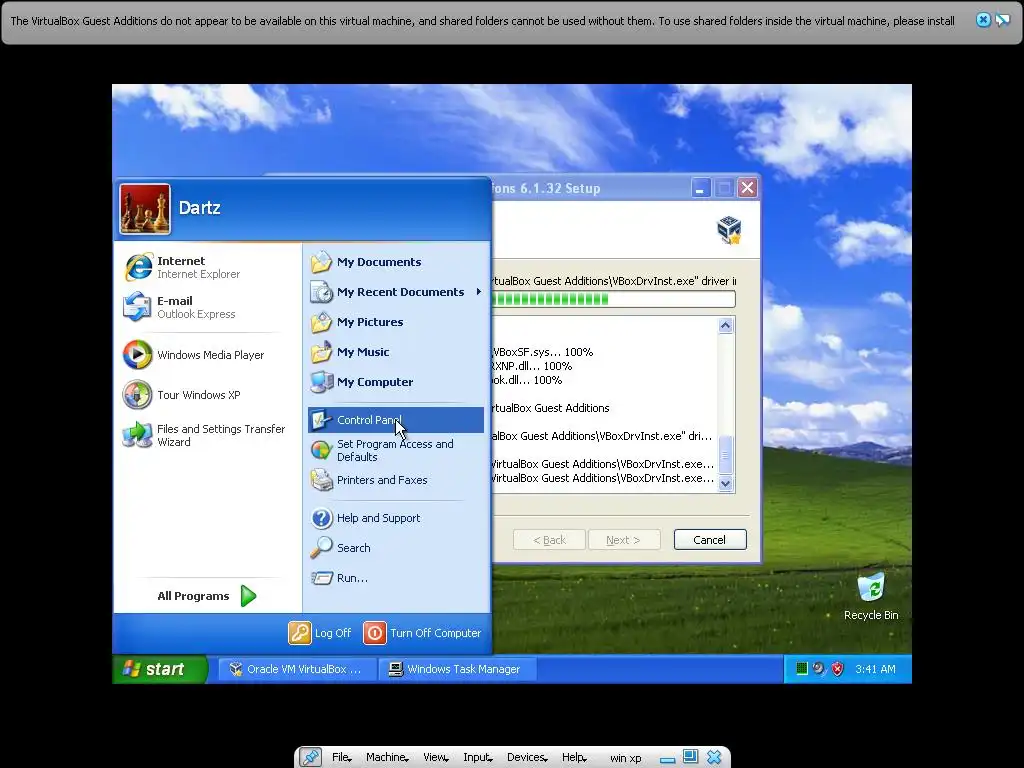Dismiss the Guest Additions notification with X
This screenshot has width=1024, height=768.
(983, 20)
